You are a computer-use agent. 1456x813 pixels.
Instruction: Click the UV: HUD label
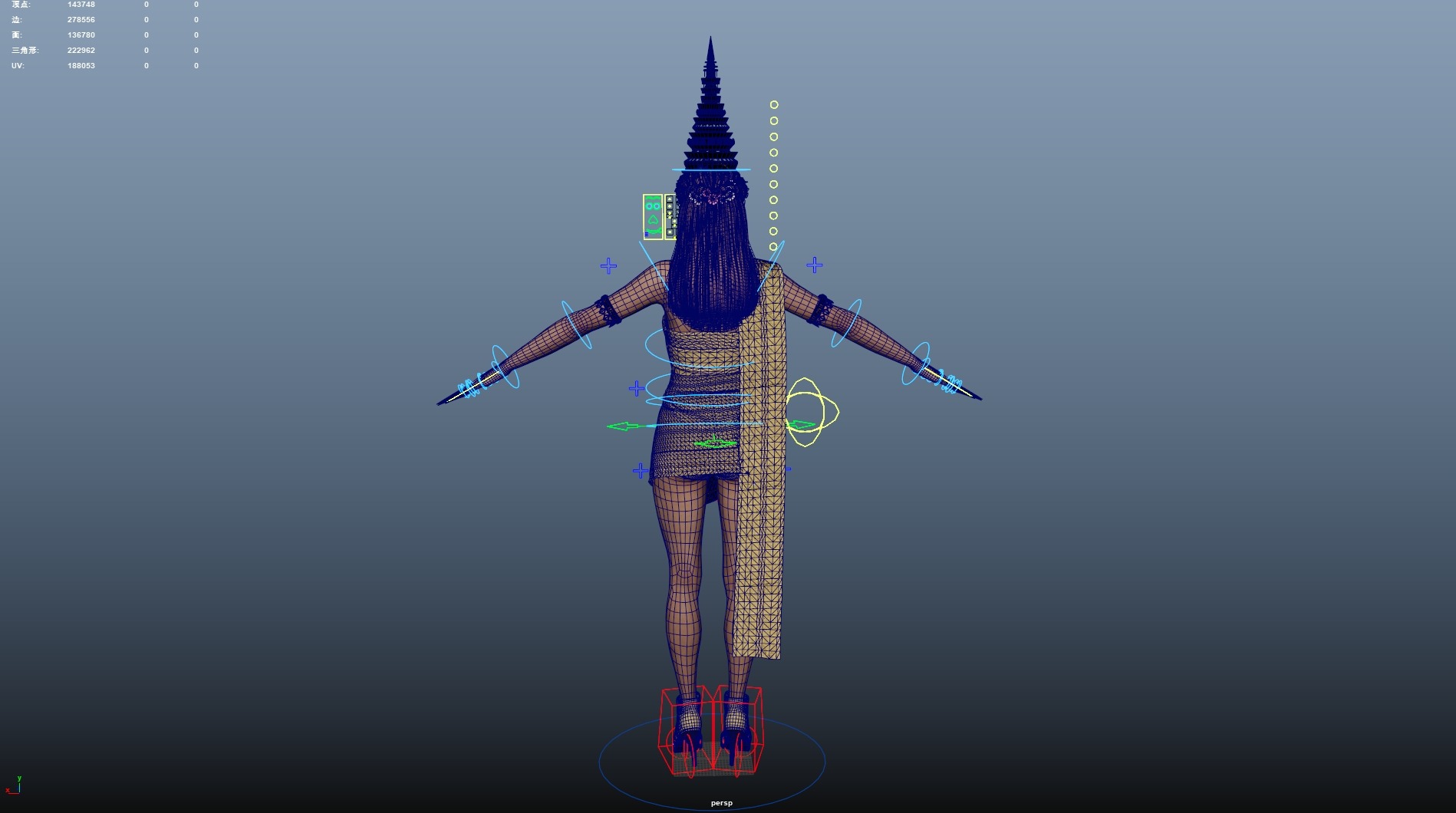18,66
